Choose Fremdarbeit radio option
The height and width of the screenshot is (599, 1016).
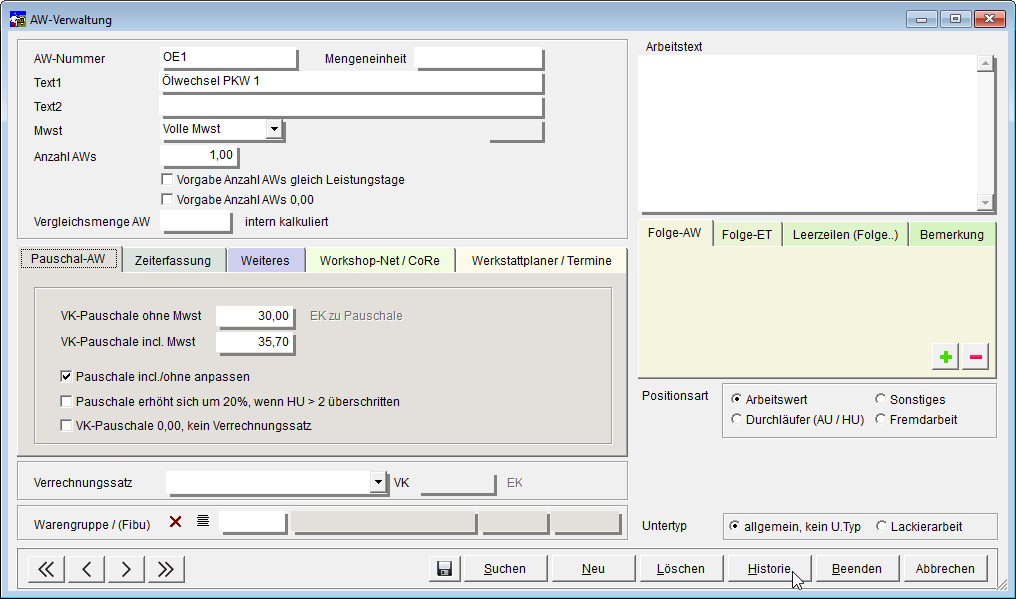(x=881, y=419)
